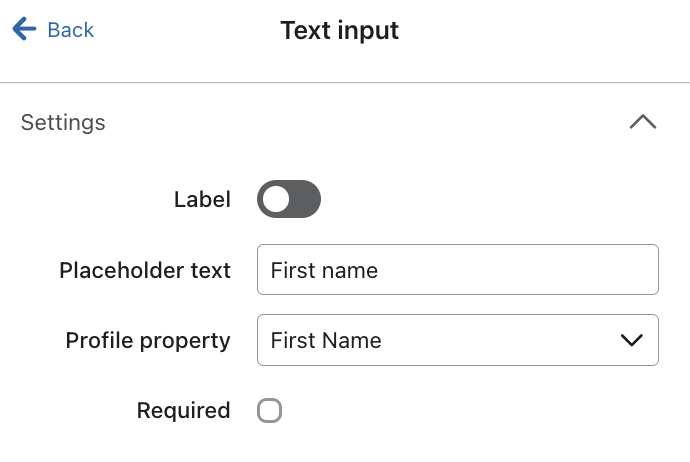The width and height of the screenshot is (690, 462).
Task: Open the Profile property dropdown
Action: (457, 340)
